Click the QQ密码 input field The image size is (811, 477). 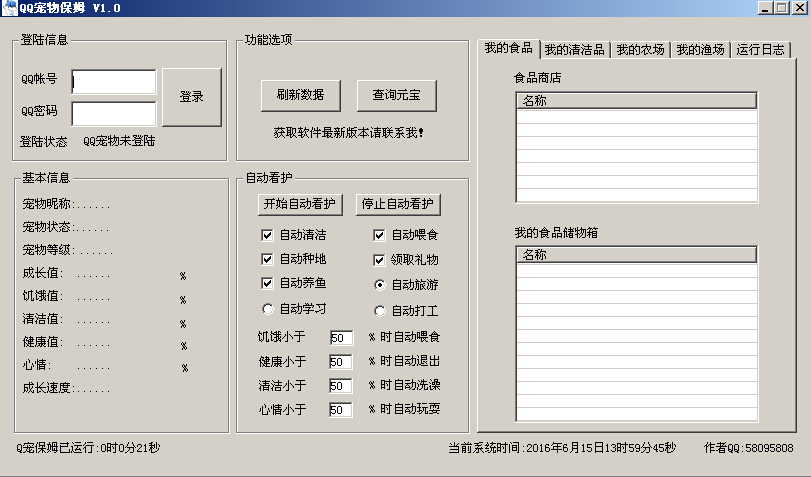coord(114,114)
